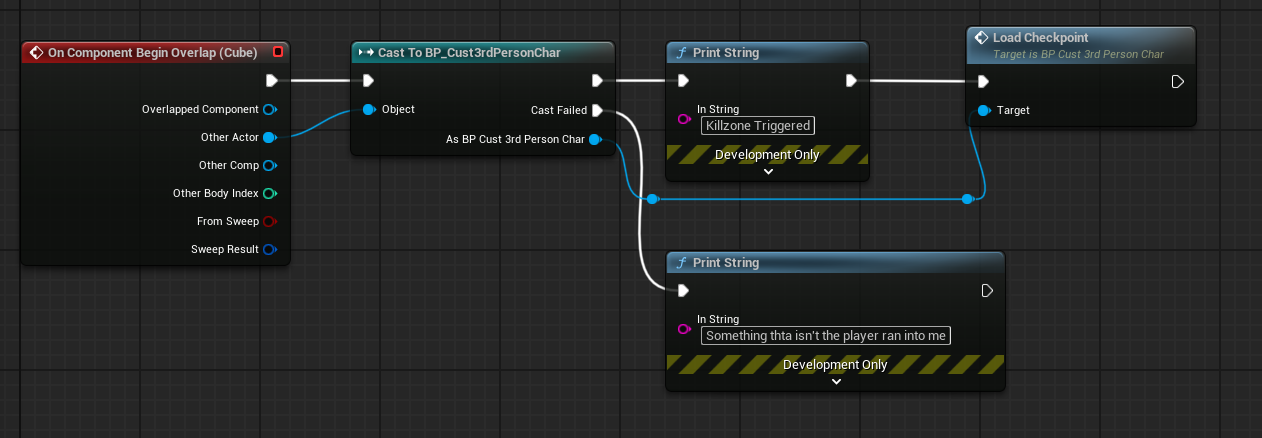Click the 'Other Actor' label

230,137
